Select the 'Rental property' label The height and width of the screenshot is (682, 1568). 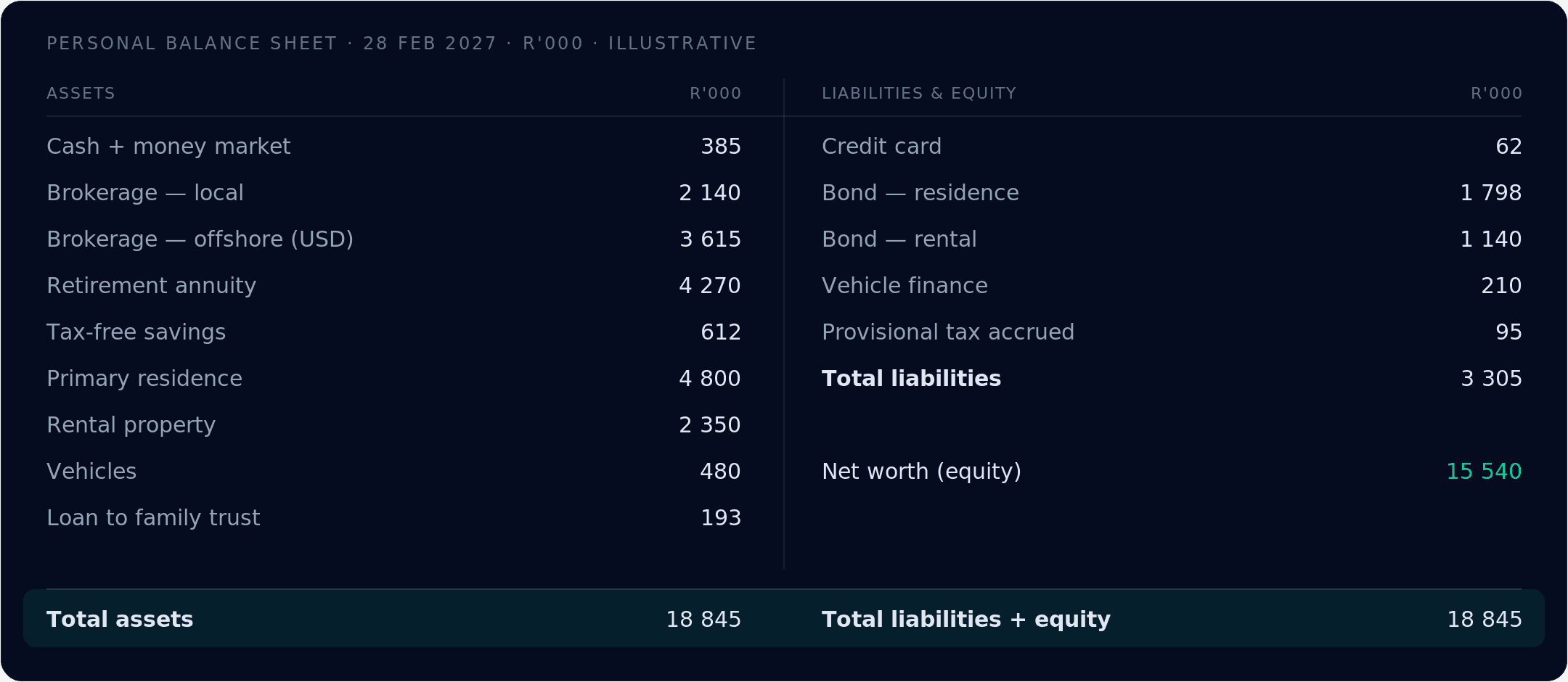(x=131, y=425)
